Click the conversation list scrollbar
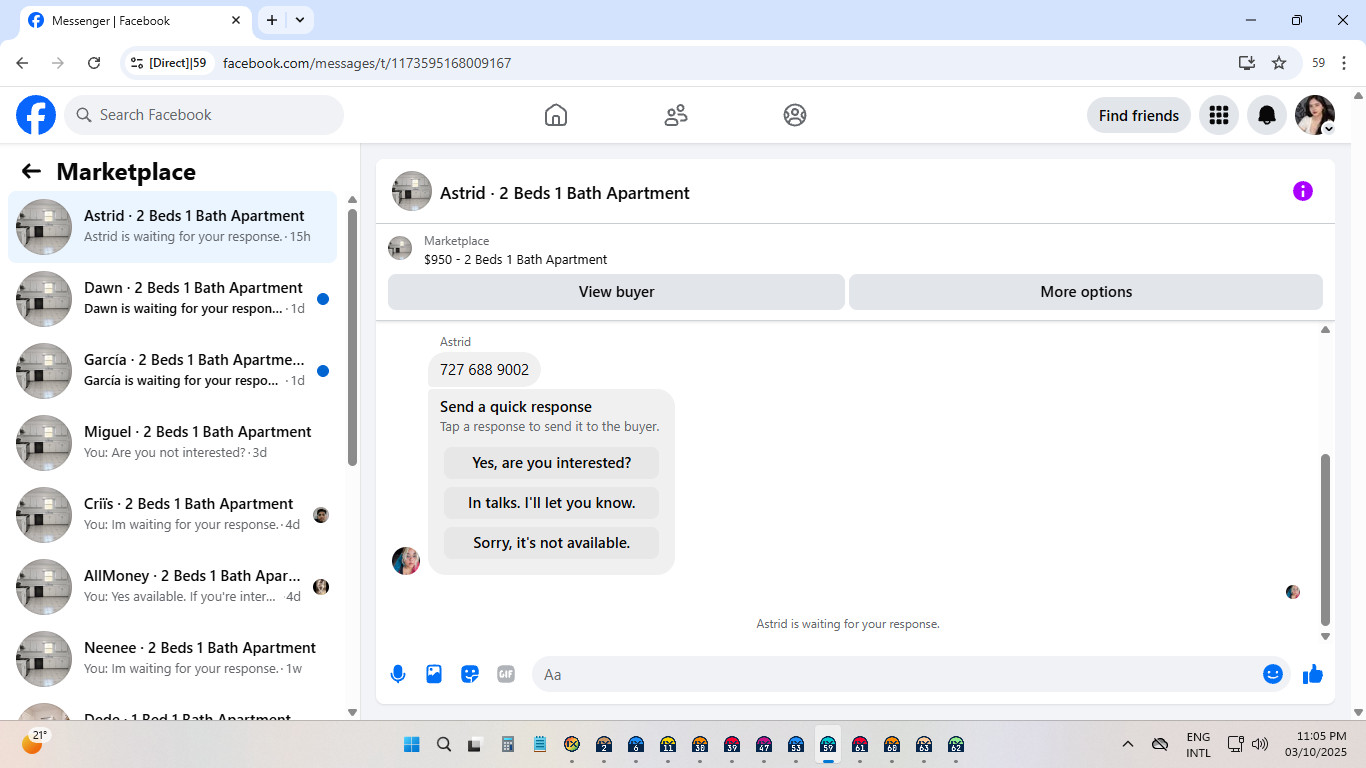Image resolution: width=1366 pixels, height=768 pixels. (352, 337)
